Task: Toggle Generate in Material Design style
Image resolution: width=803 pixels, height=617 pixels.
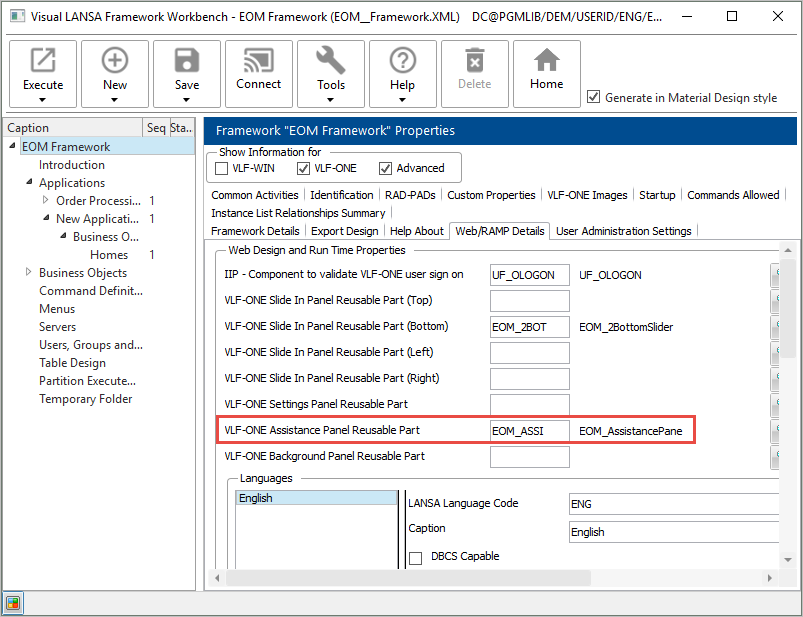Action: [594, 97]
